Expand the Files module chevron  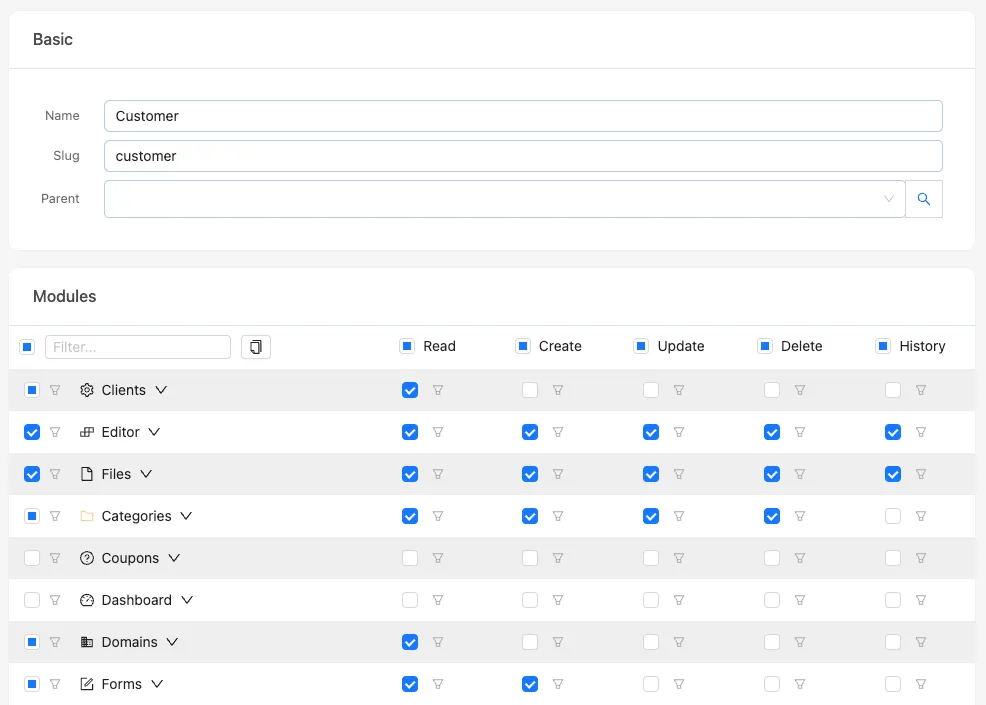[146, 474]
